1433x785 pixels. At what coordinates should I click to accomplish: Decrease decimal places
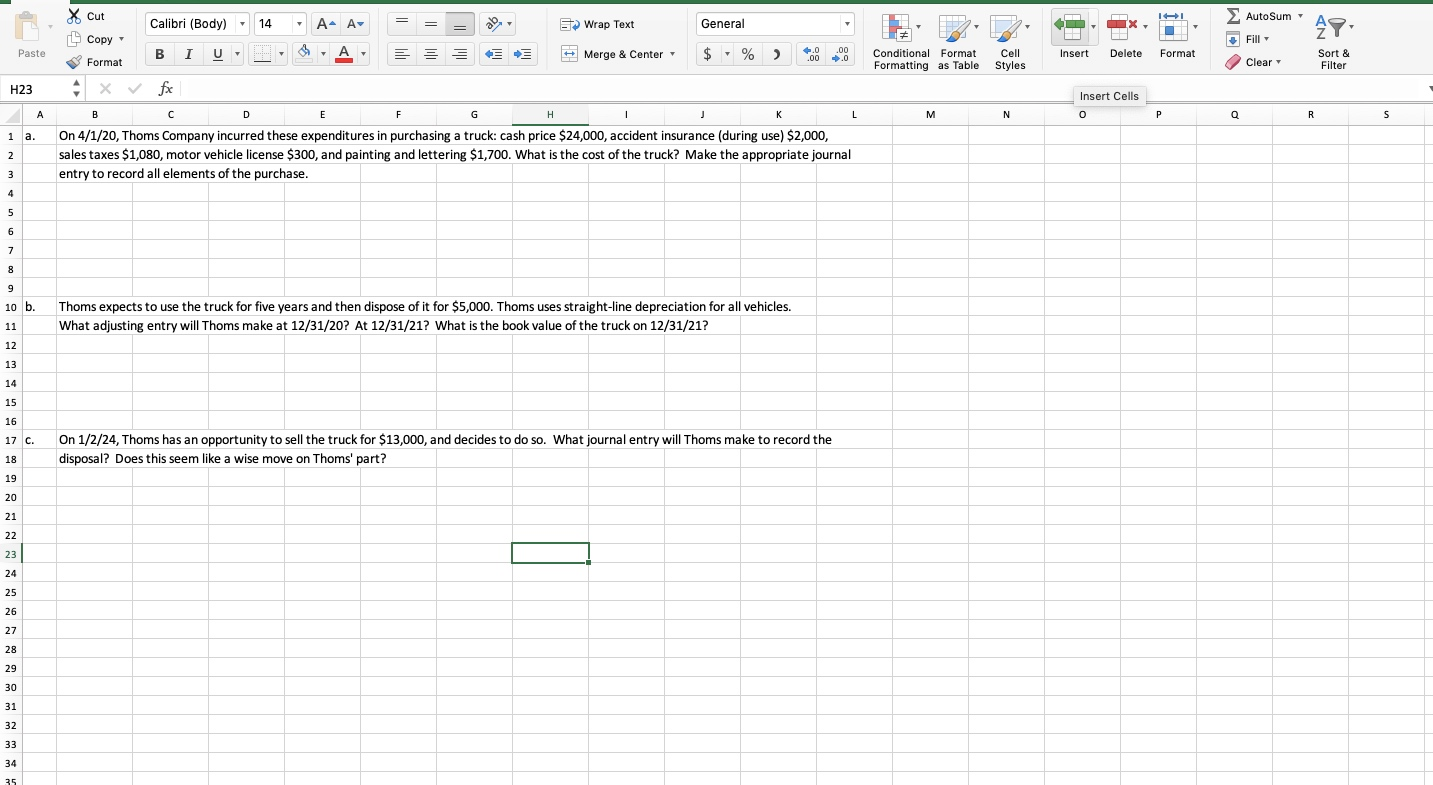point(841,54)
